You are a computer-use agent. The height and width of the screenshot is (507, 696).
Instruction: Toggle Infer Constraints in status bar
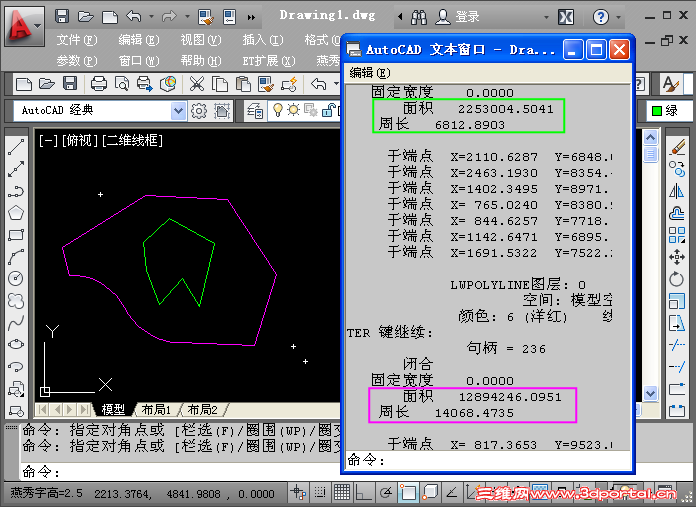[x=298, y=493]
